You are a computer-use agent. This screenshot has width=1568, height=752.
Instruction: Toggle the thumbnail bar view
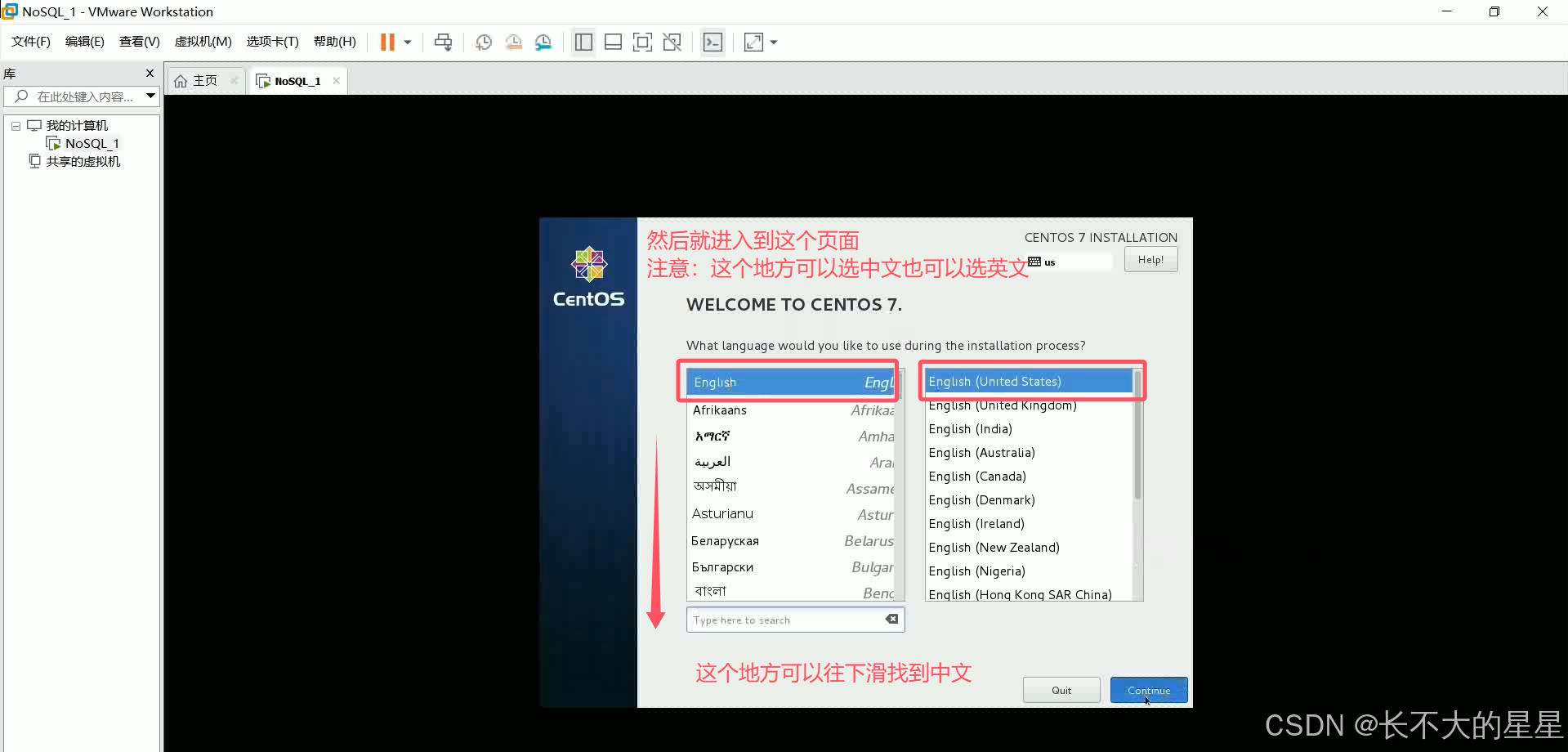(613, 42)
